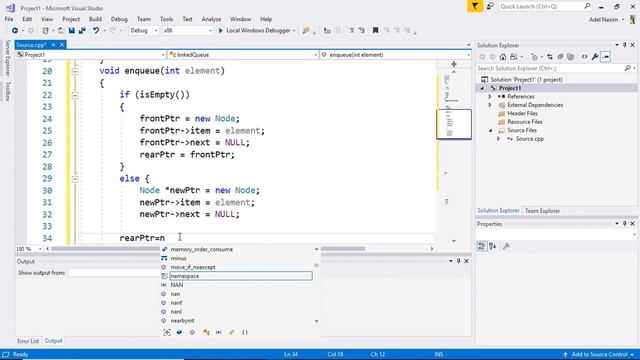Click the Switch Views icon in Solution Explorer

tap(513, 57)
